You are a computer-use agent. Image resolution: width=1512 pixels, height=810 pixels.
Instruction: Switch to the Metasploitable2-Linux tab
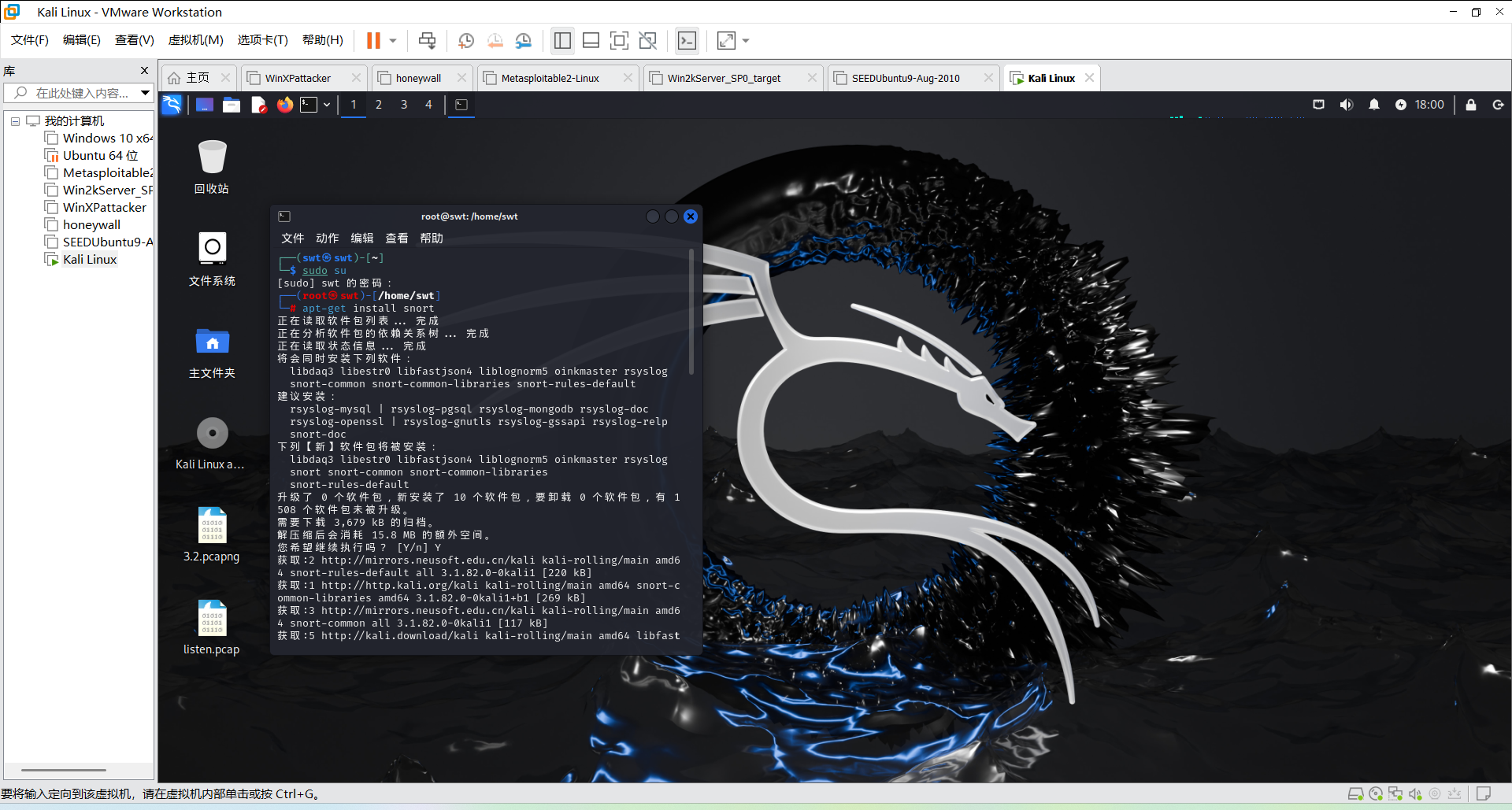click(550, 78)
